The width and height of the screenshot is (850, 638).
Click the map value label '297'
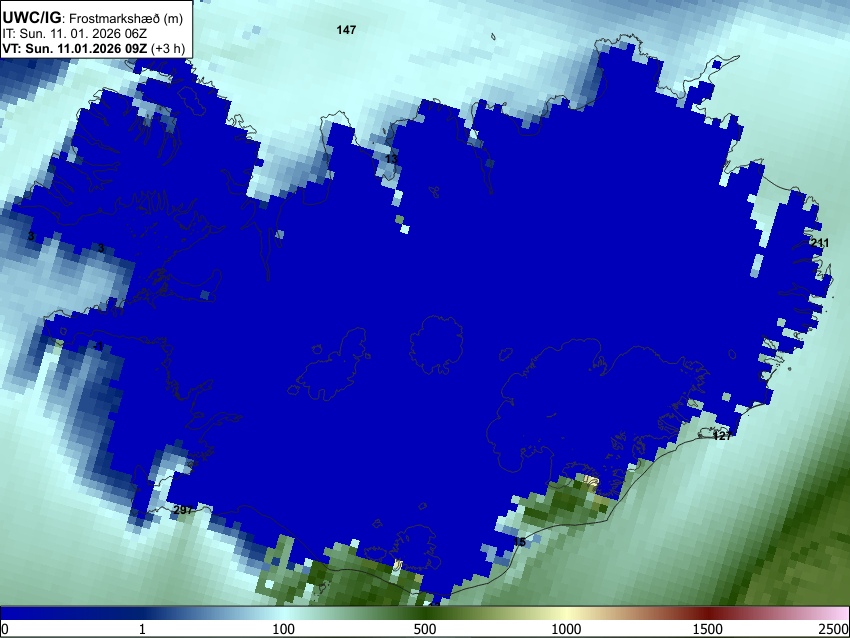point(183,510)
